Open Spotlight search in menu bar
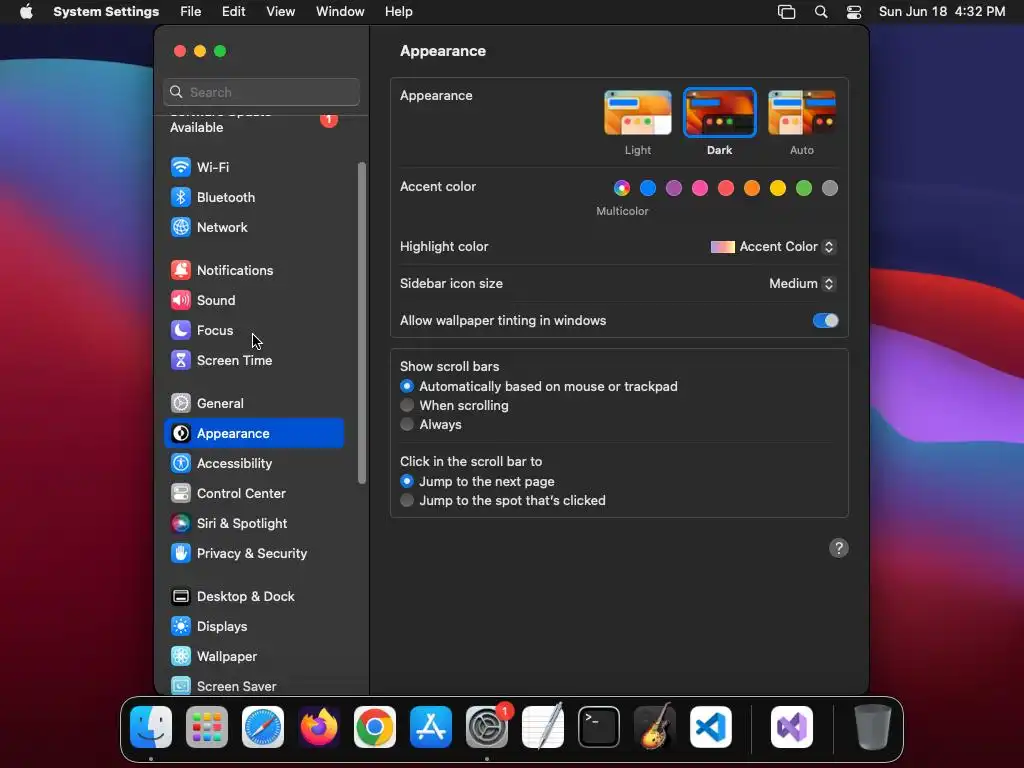The image size is (1024, 768). tap(821, 12)
